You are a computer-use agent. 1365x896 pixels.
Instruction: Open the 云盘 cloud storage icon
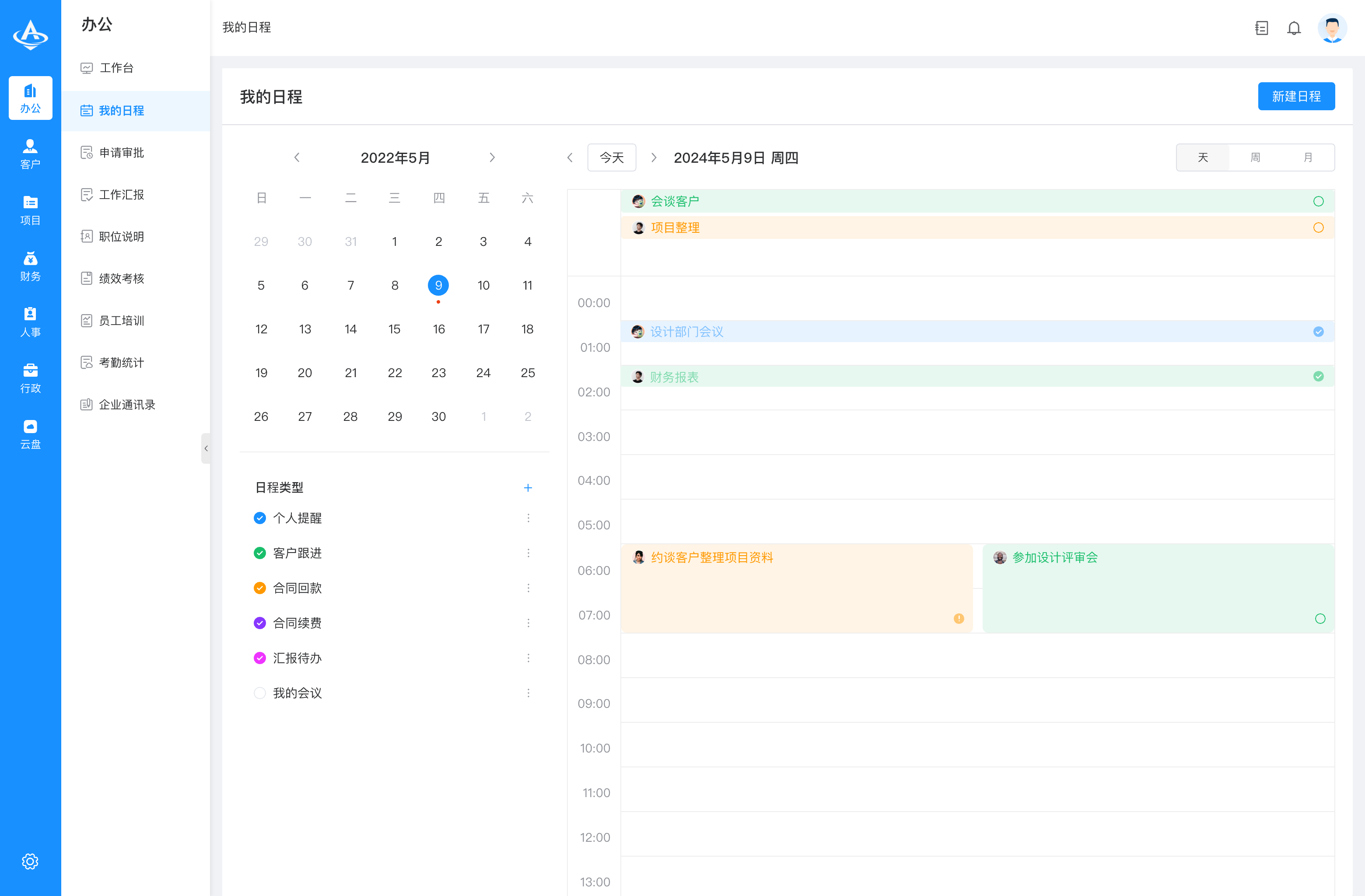coord(30,433)
